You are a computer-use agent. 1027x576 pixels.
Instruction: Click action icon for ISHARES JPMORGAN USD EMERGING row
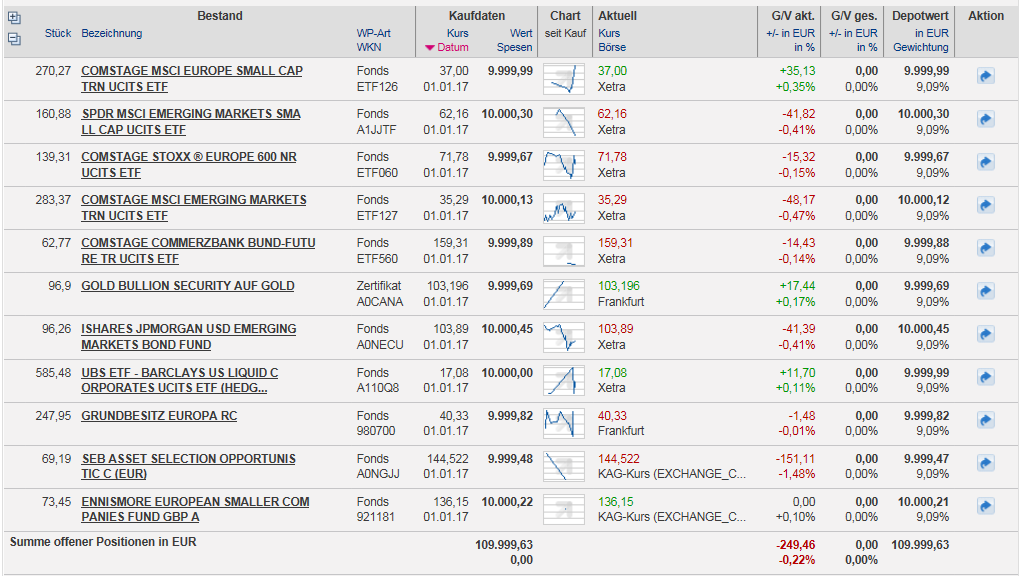(x=986, y=334)
